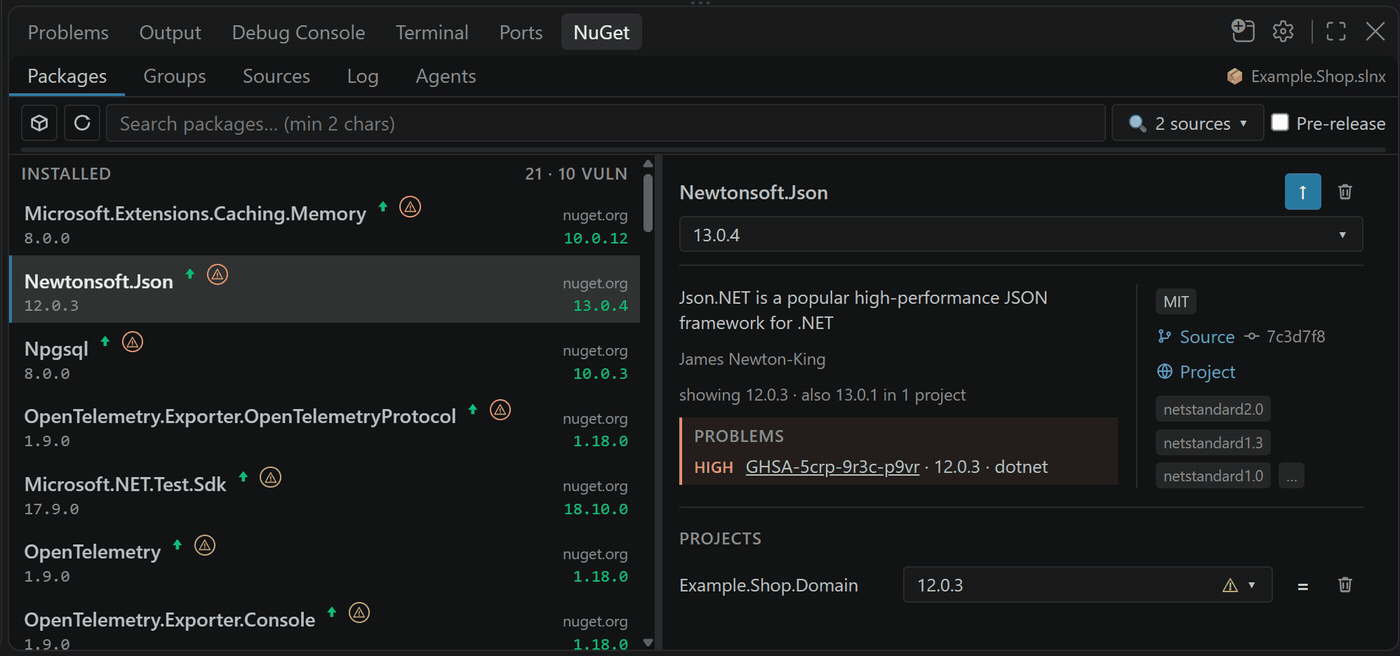Click green update arrow on Microsoft.NET.Test.Sdk
This screenshot has height=656, width=1400.
point(243,478)
